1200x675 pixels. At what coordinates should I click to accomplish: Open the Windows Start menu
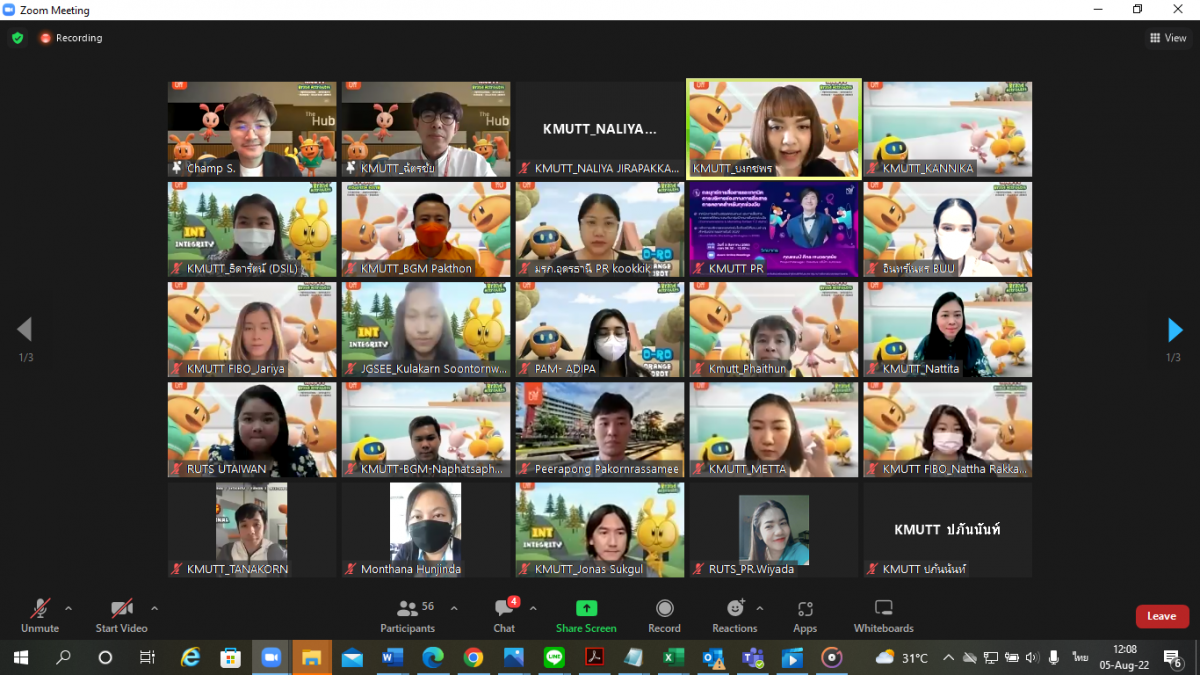[20, 657]
